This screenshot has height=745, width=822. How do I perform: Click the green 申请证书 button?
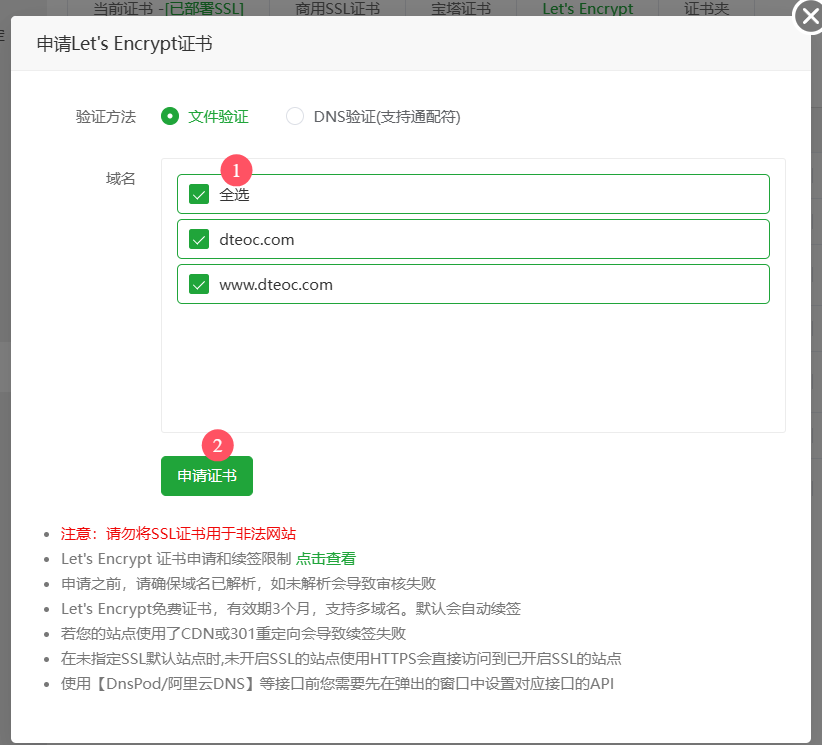point(207,476)
